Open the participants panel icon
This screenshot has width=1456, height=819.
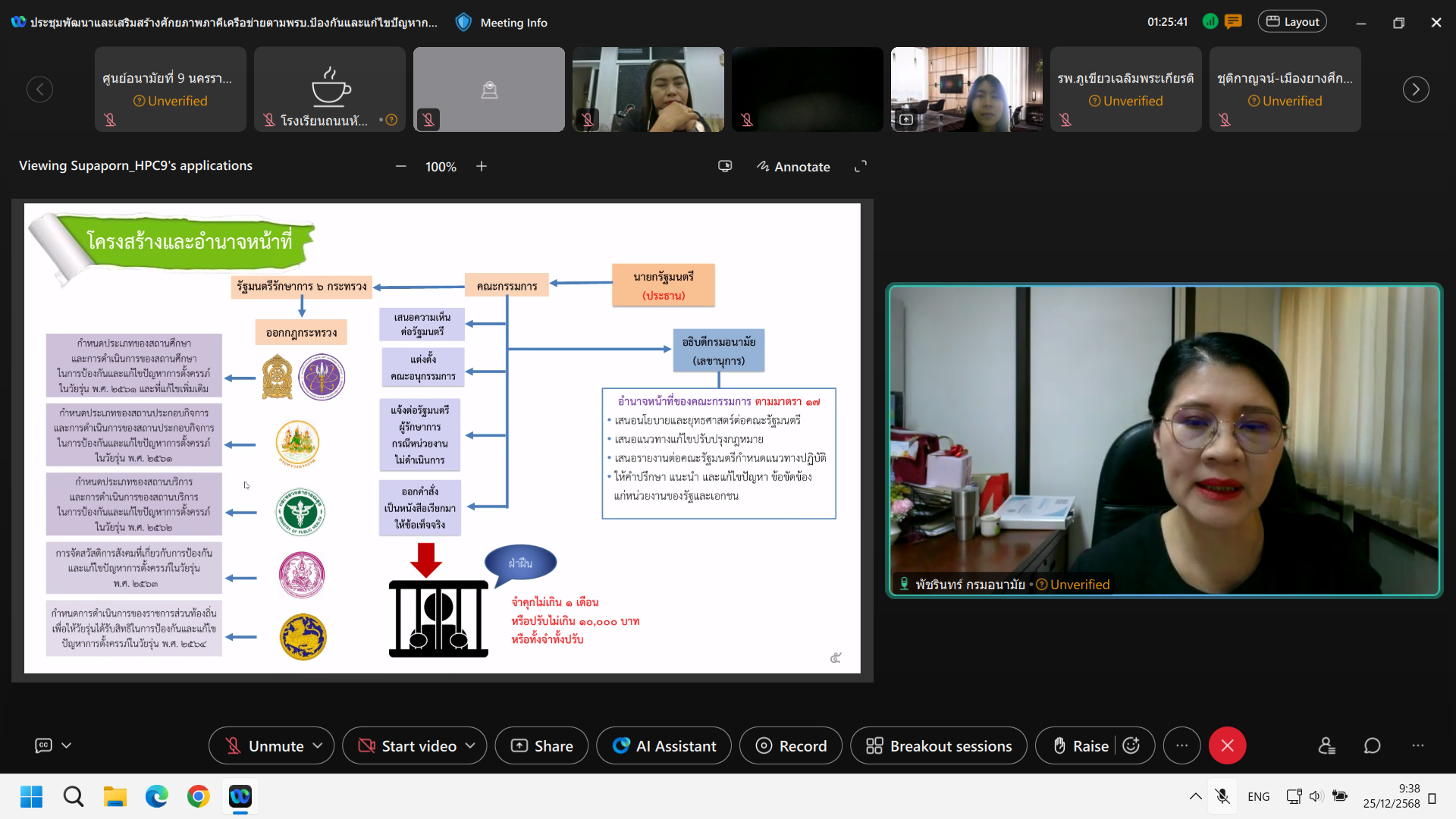pos(1326,745)
